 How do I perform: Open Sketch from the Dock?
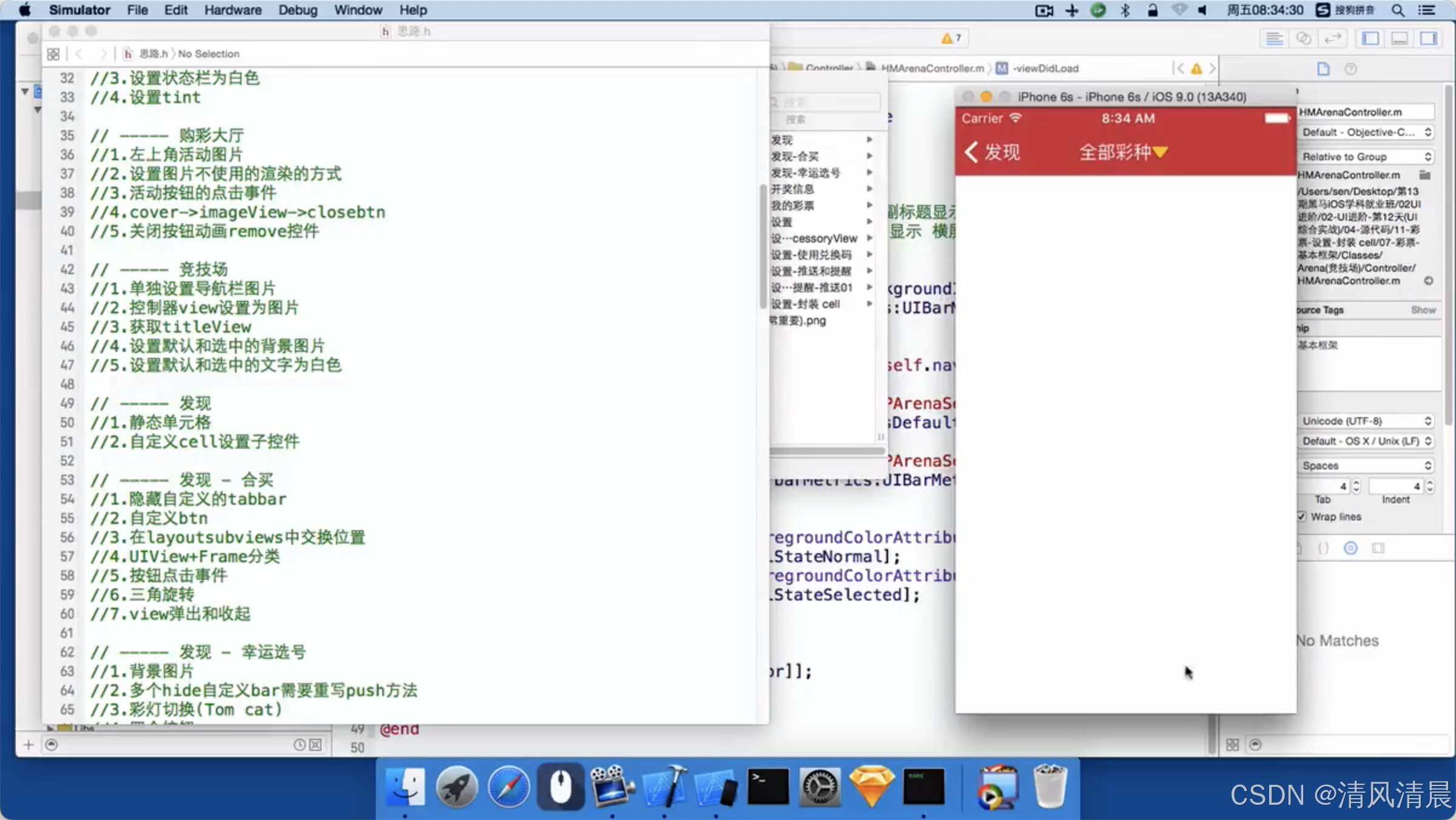872,788
